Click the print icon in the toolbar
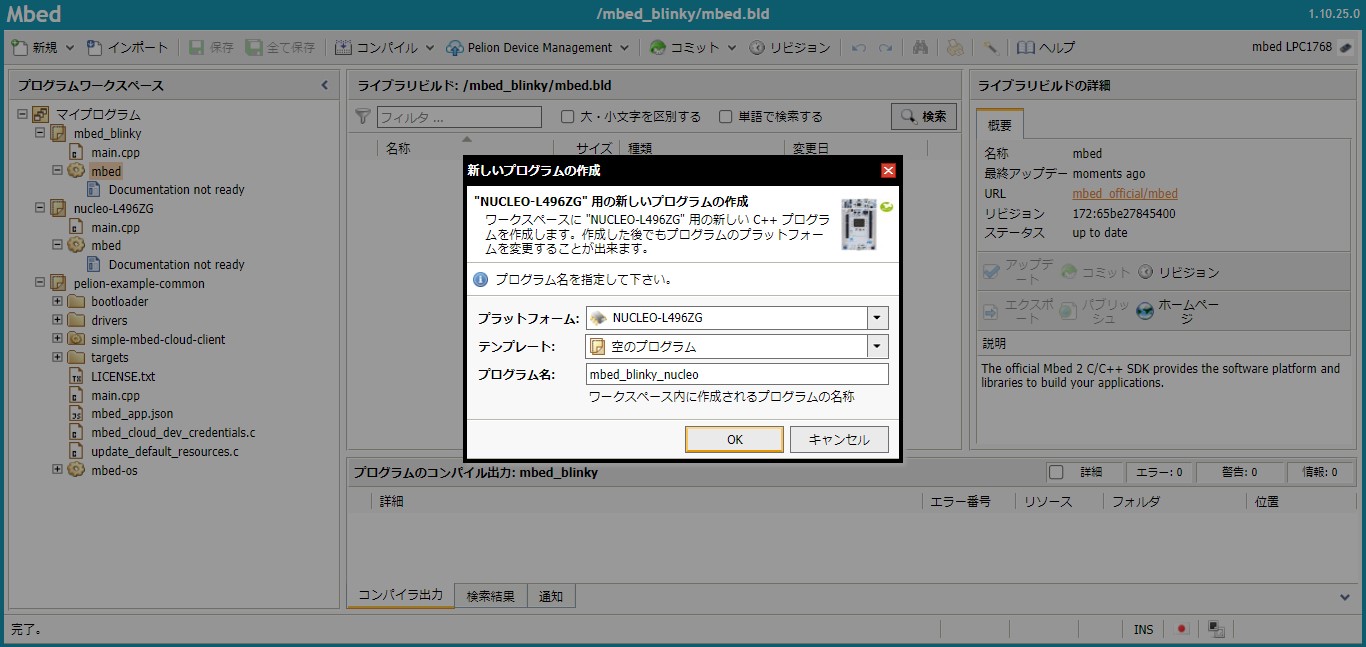1366x647 pixels. tap(955, 47)
